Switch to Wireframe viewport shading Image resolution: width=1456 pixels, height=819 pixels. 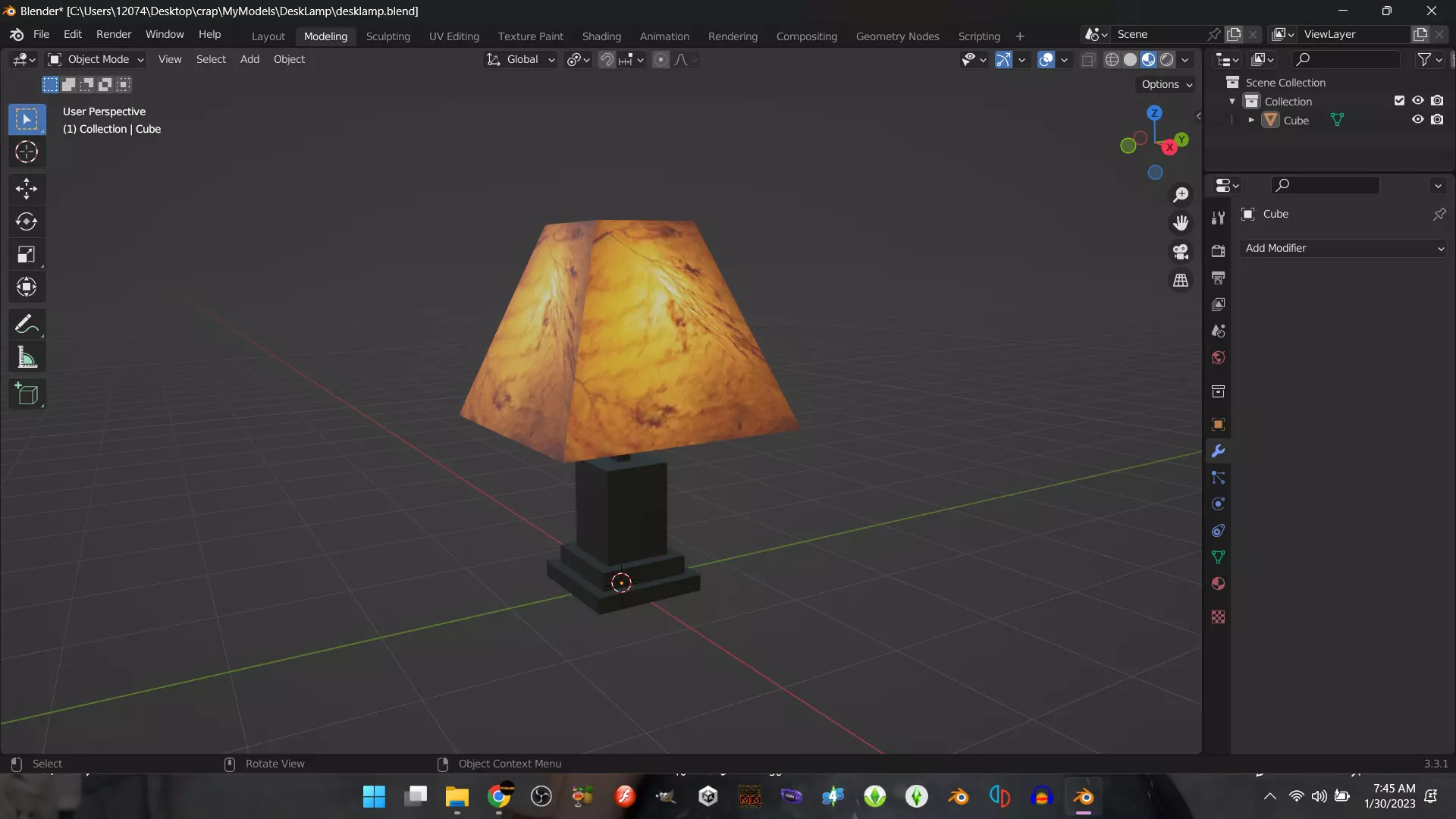1112,60
